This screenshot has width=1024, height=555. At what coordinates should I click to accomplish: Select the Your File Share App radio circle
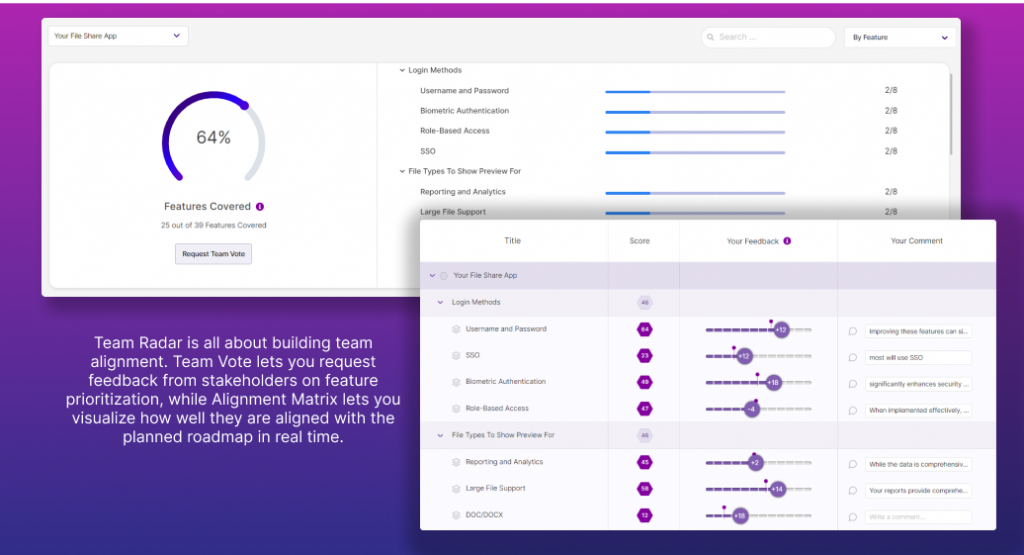[x=443, y=275]
